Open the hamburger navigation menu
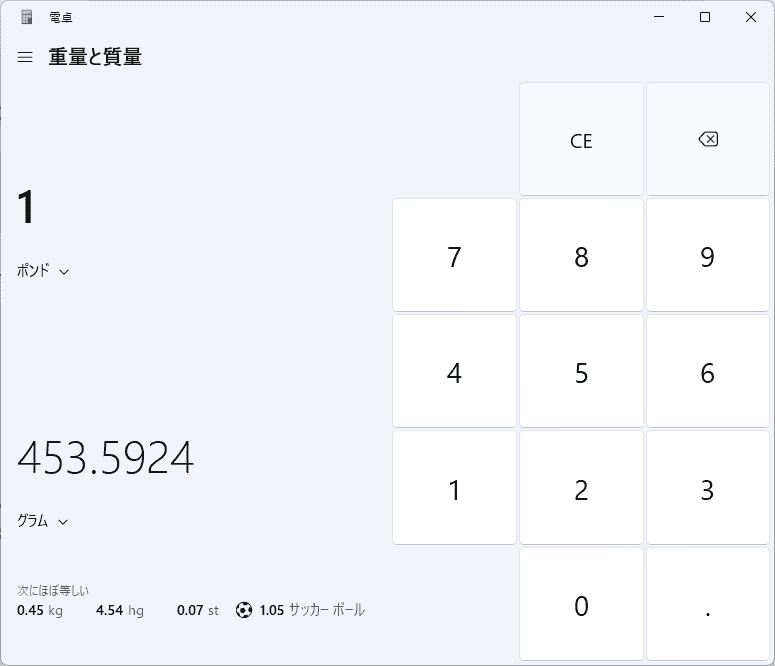775x666 pixels. tap(26, 57)
